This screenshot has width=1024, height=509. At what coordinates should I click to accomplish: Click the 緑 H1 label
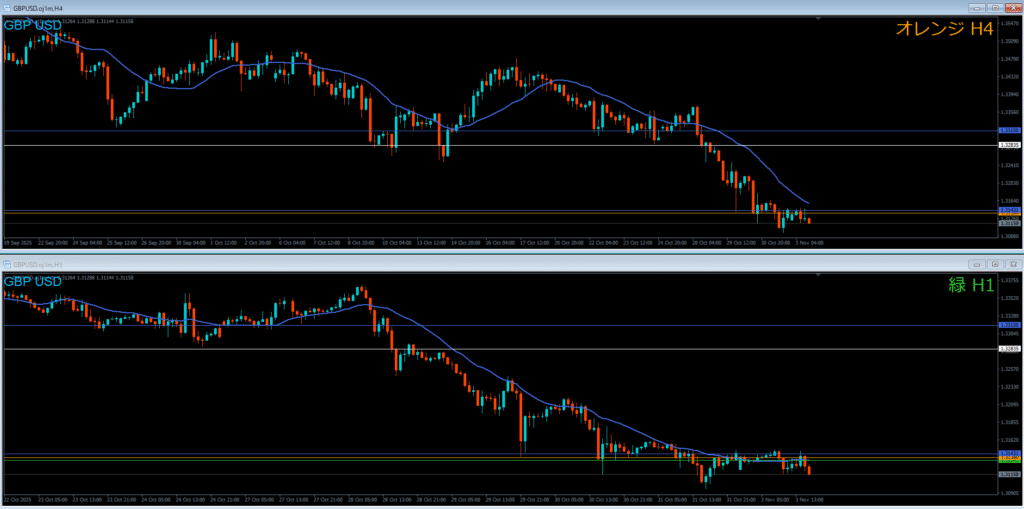pos(971,284)
